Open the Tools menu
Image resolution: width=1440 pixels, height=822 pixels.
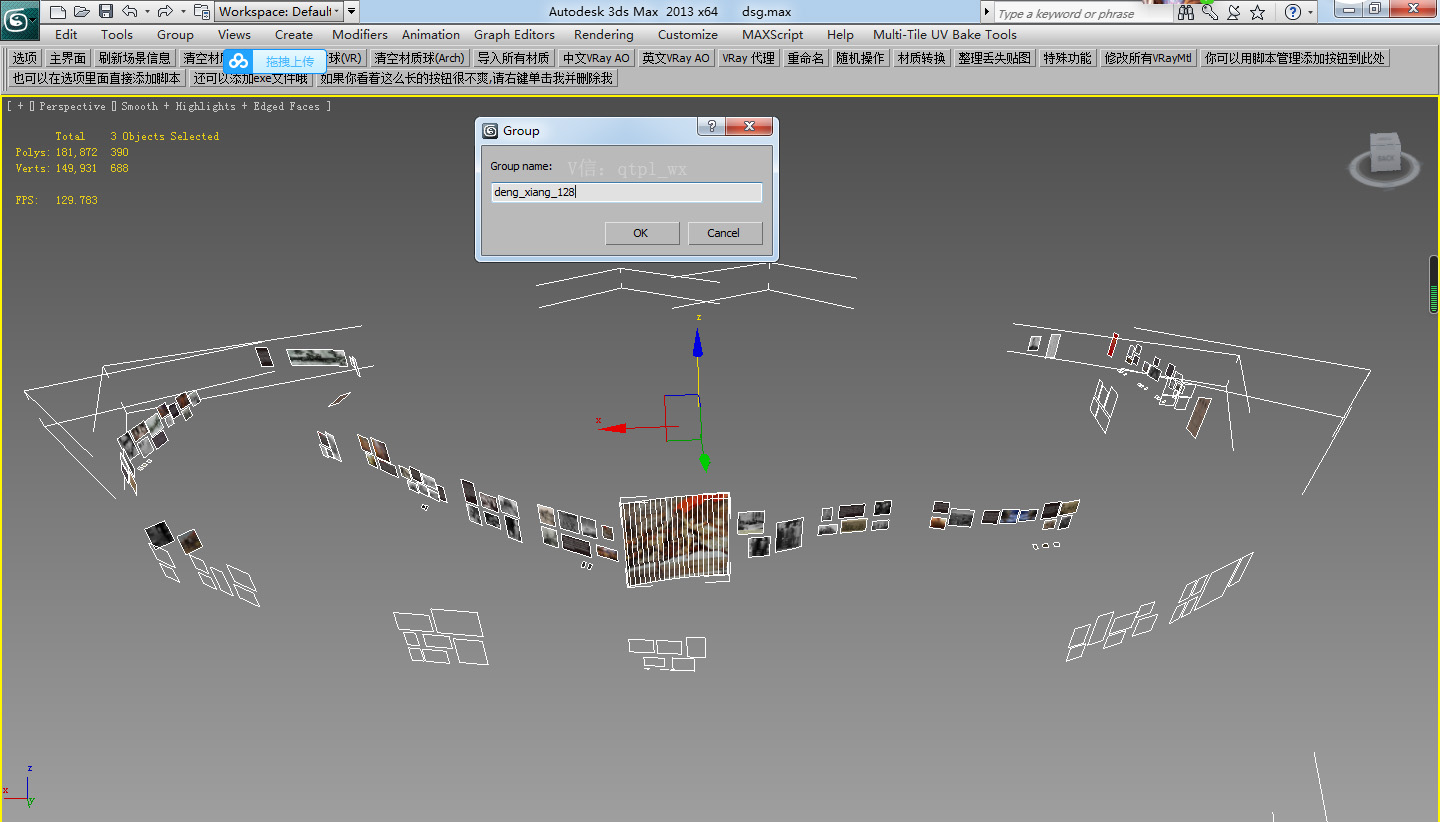pyautogui.click(x=117, y=34)
